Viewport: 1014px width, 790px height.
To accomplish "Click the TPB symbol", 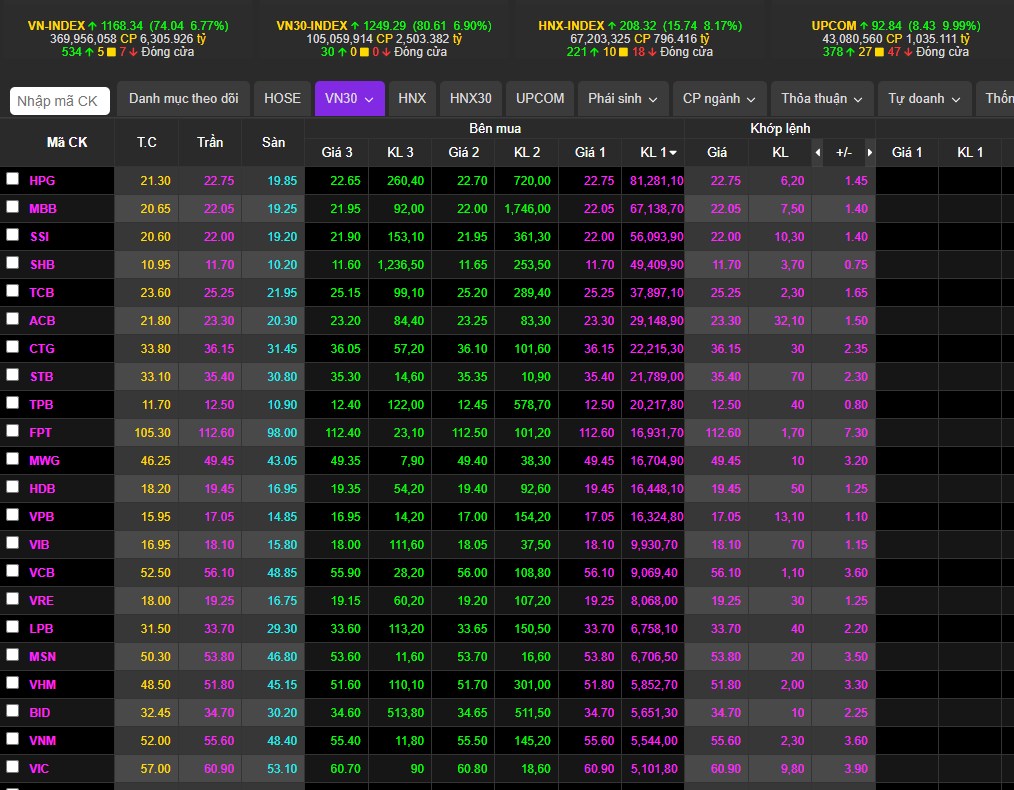I will (41, 405).
